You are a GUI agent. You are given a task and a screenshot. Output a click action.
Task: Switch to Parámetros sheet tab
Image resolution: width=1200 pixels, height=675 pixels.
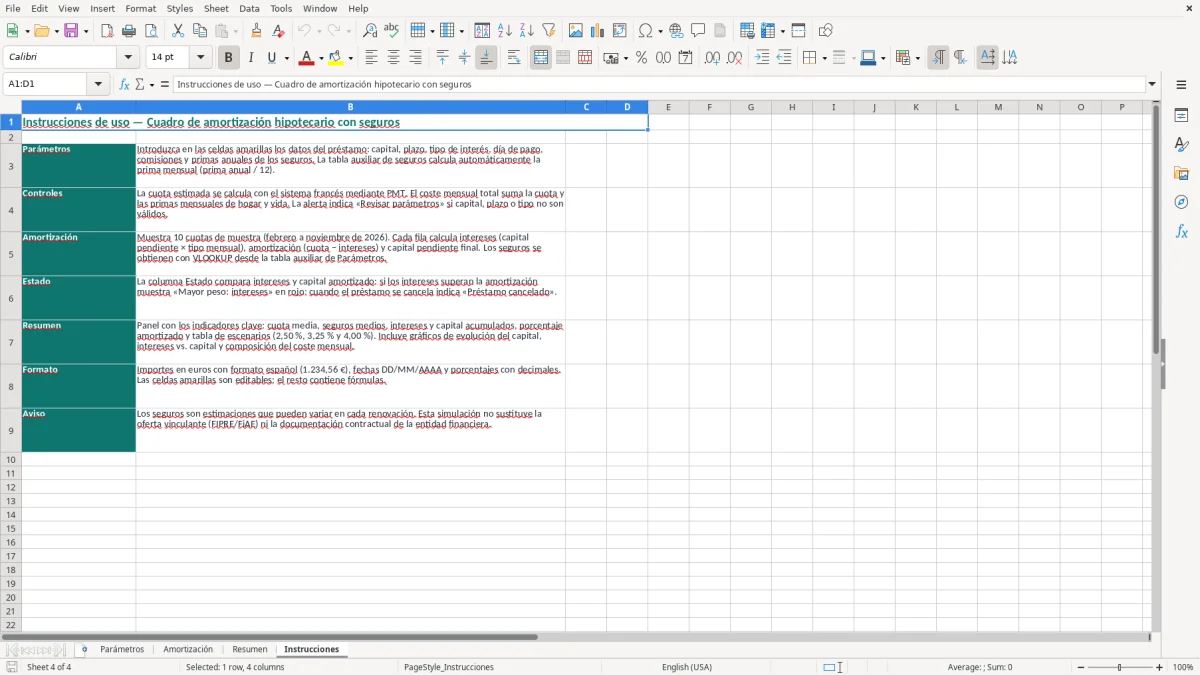(x=122, y=649)
